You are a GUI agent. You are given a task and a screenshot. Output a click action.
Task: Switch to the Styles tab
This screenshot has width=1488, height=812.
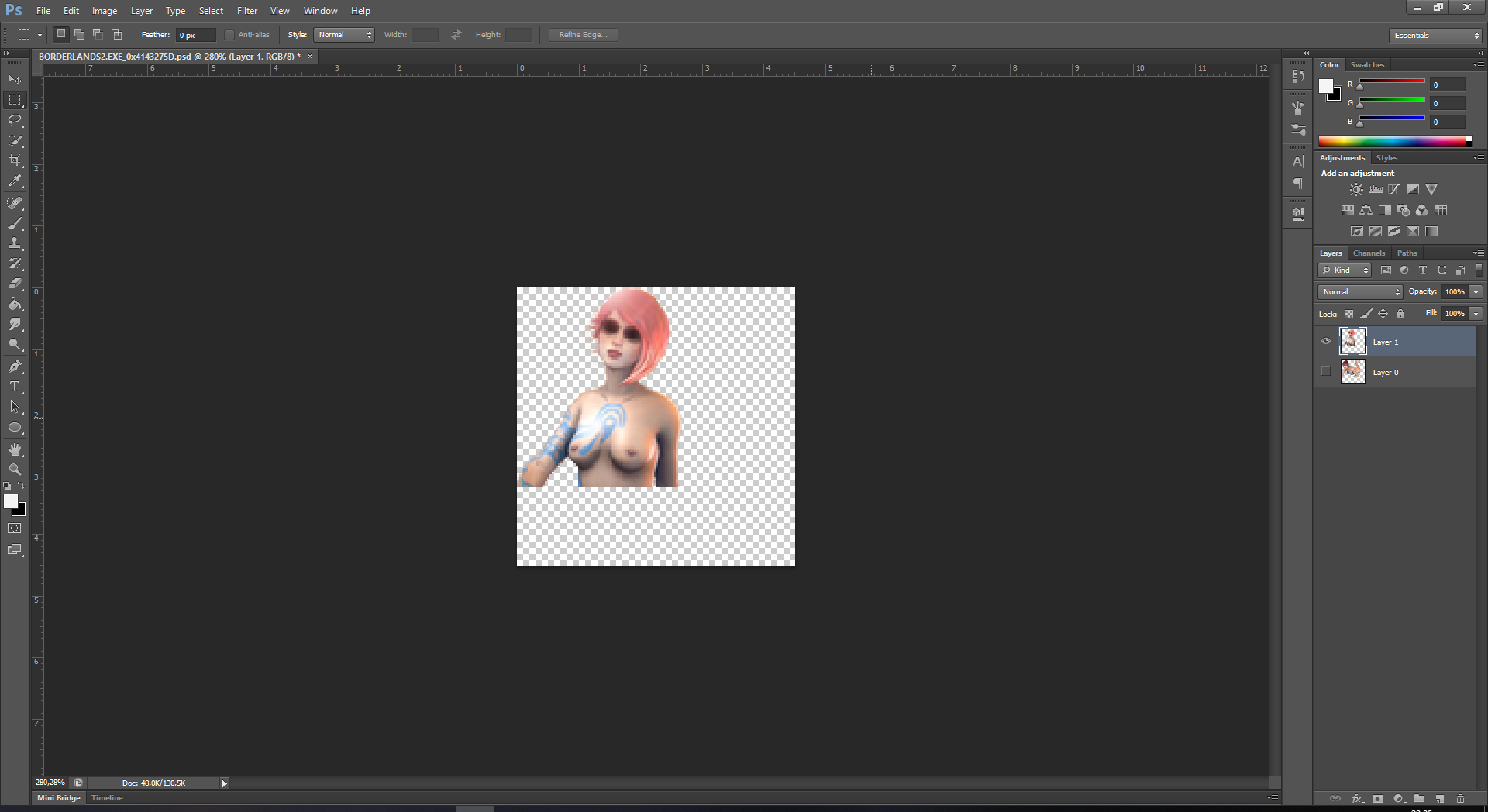coord(1386,158)
